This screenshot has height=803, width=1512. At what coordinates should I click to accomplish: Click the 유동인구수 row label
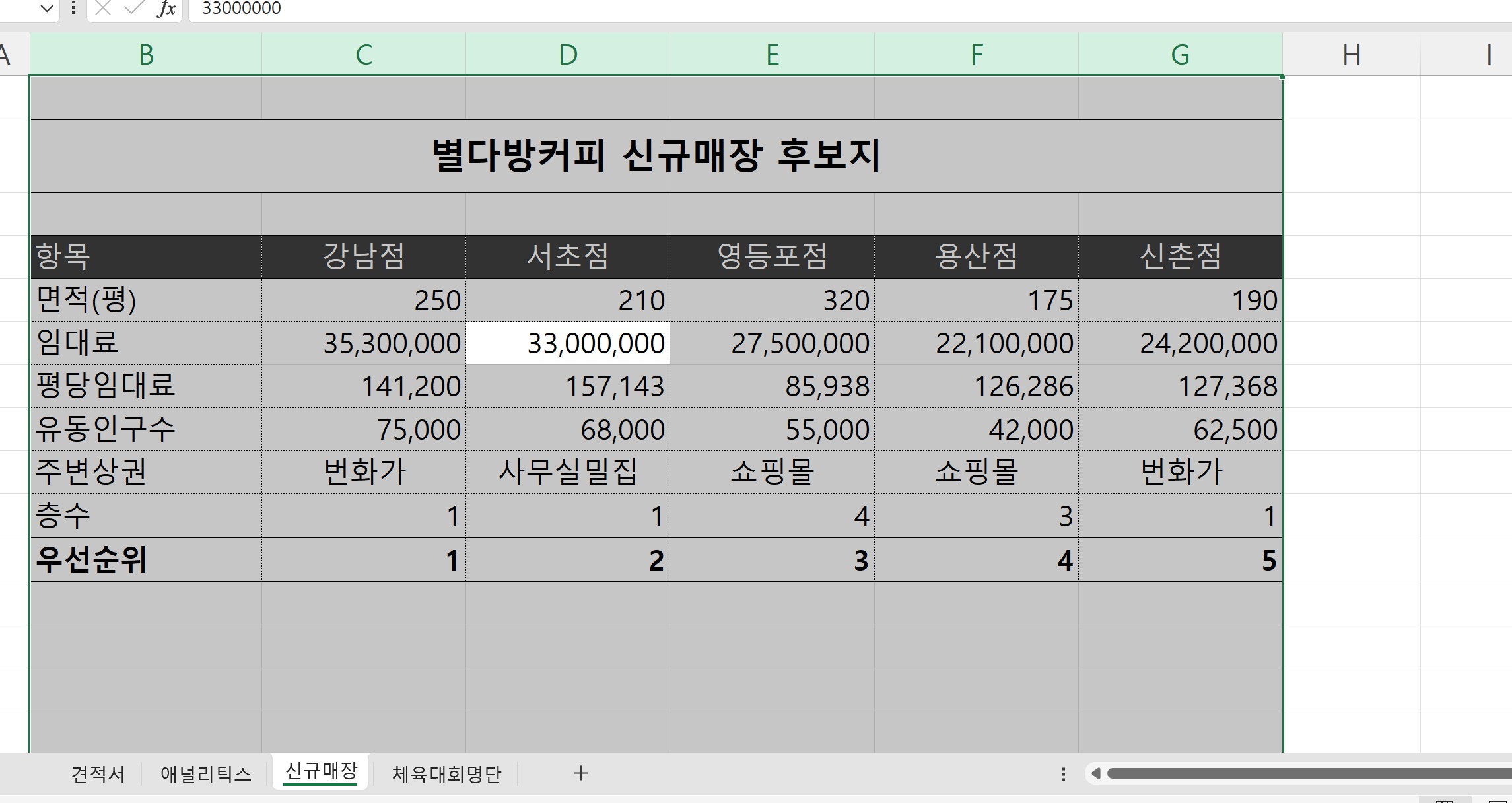pos(146,429)
